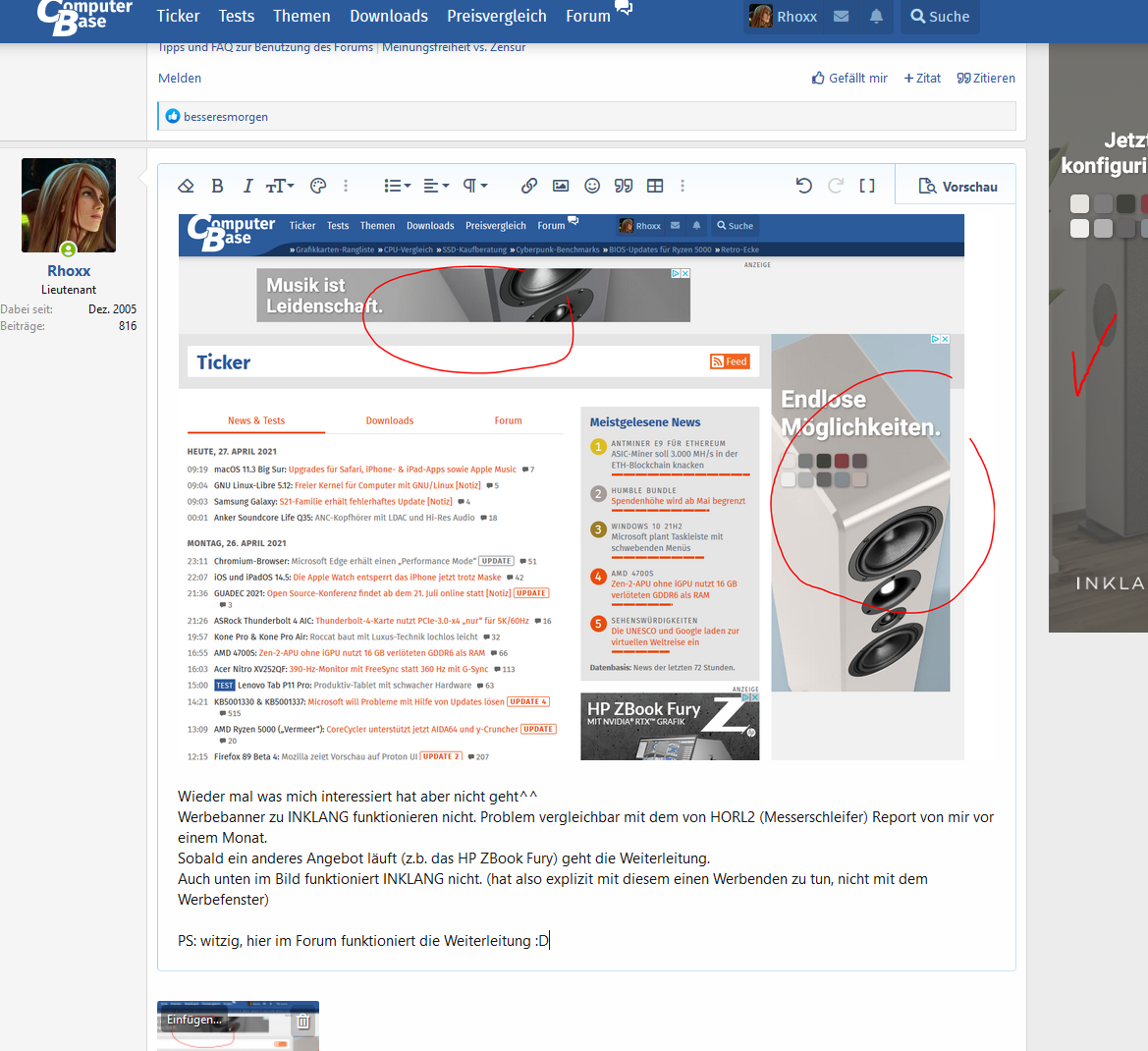The image size is (1148, 1051).
Task: Toggle BB code source mode
Action: click(867, 186)
